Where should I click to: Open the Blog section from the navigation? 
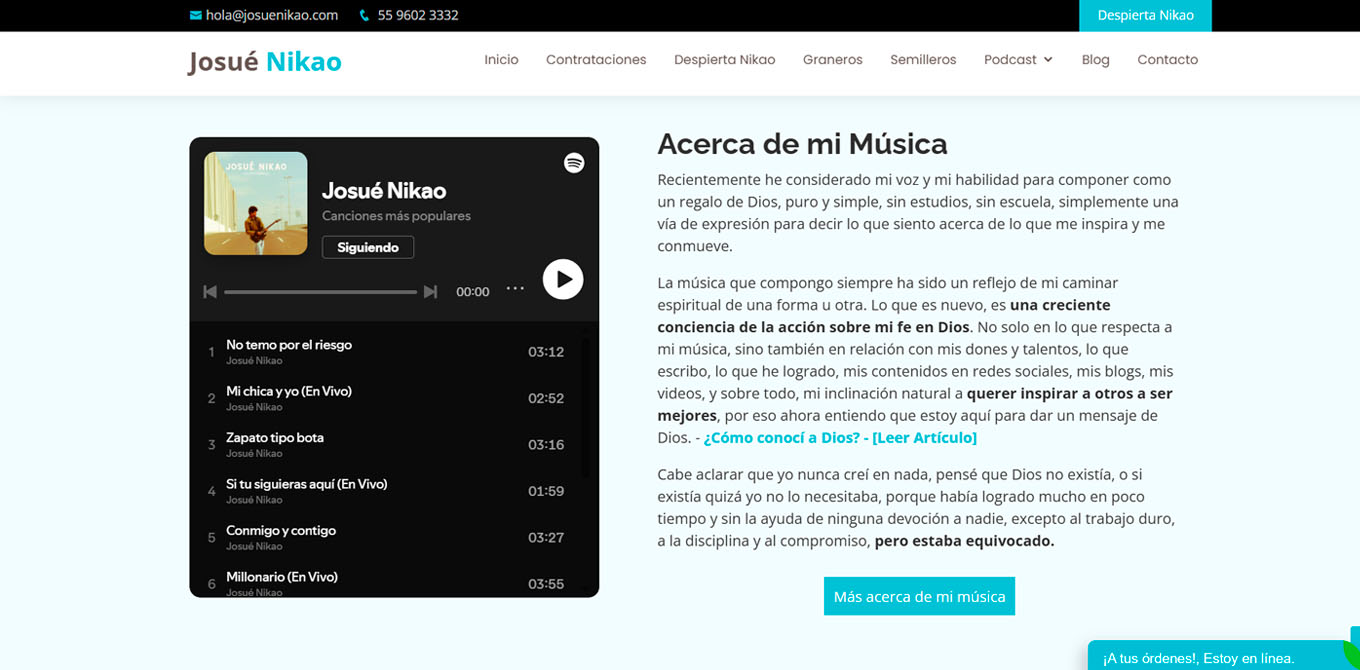(1095, 60)
